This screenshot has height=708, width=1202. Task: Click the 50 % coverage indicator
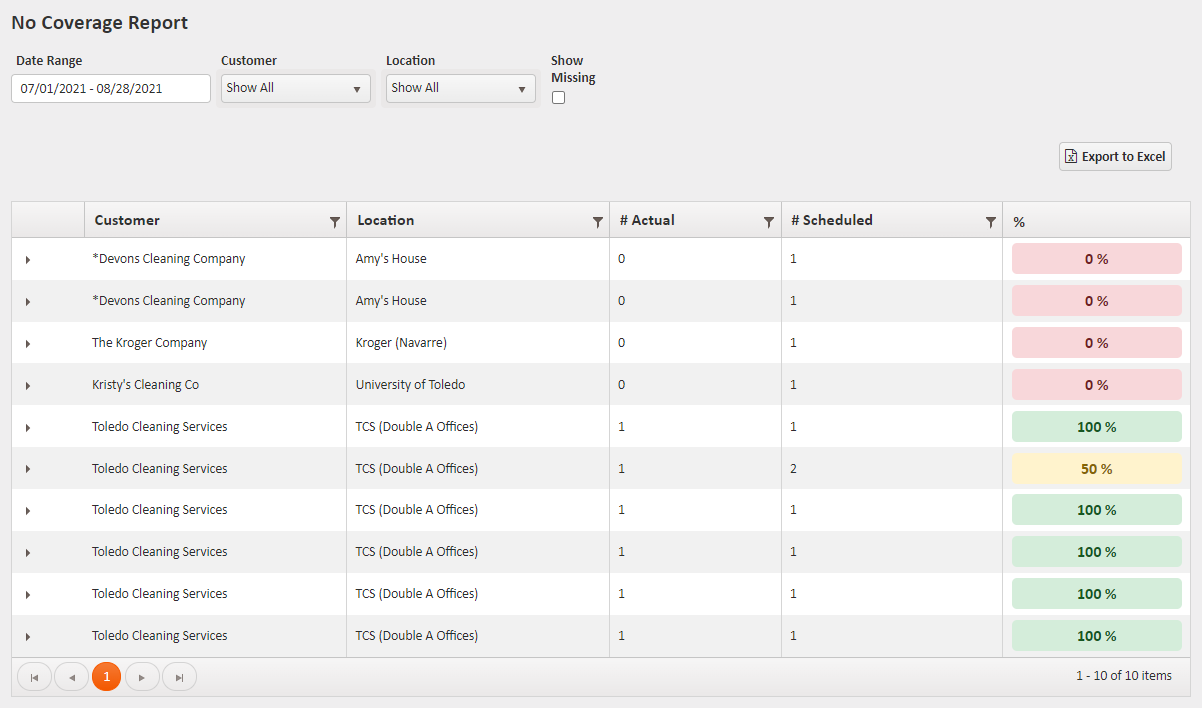1096,469
